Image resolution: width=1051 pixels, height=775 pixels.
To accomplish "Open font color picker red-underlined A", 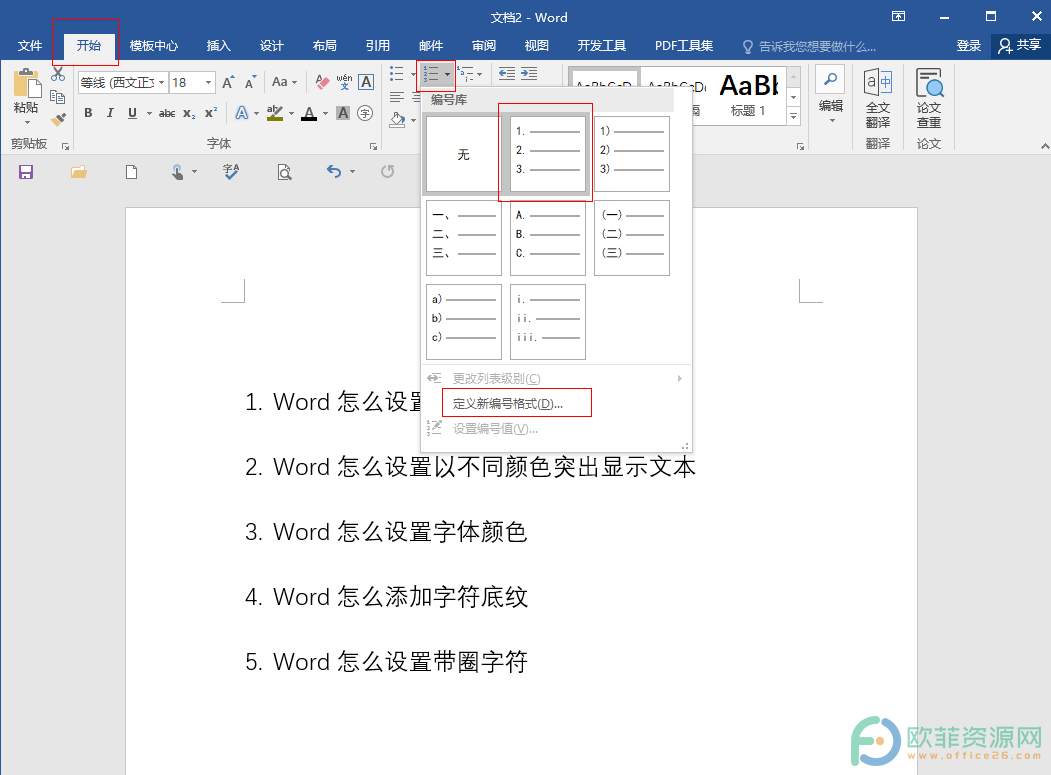I will point(309,113).
